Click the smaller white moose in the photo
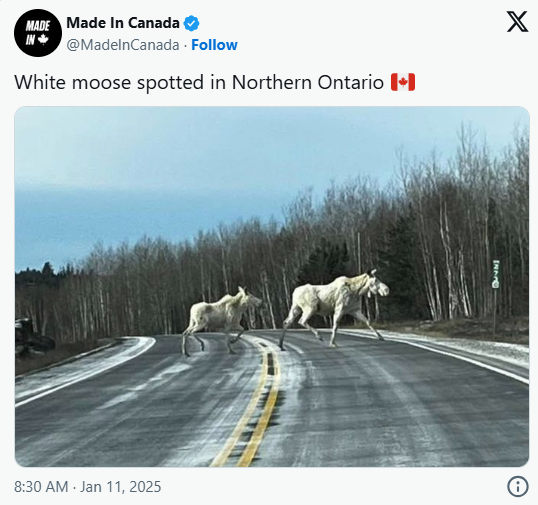This screenshot has width=538, height=505. tap(221, 320)
